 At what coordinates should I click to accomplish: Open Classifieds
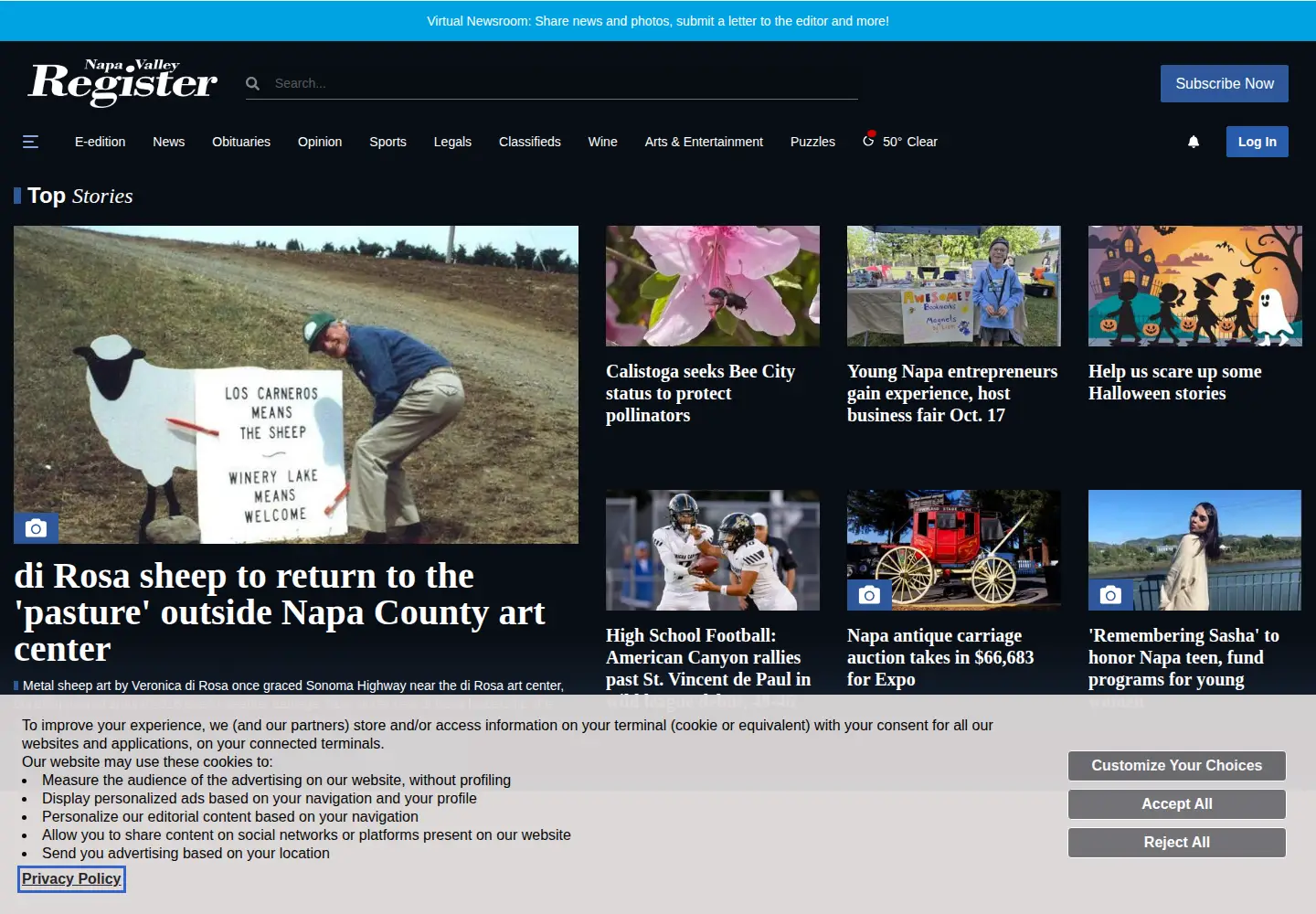click(530, 142)
